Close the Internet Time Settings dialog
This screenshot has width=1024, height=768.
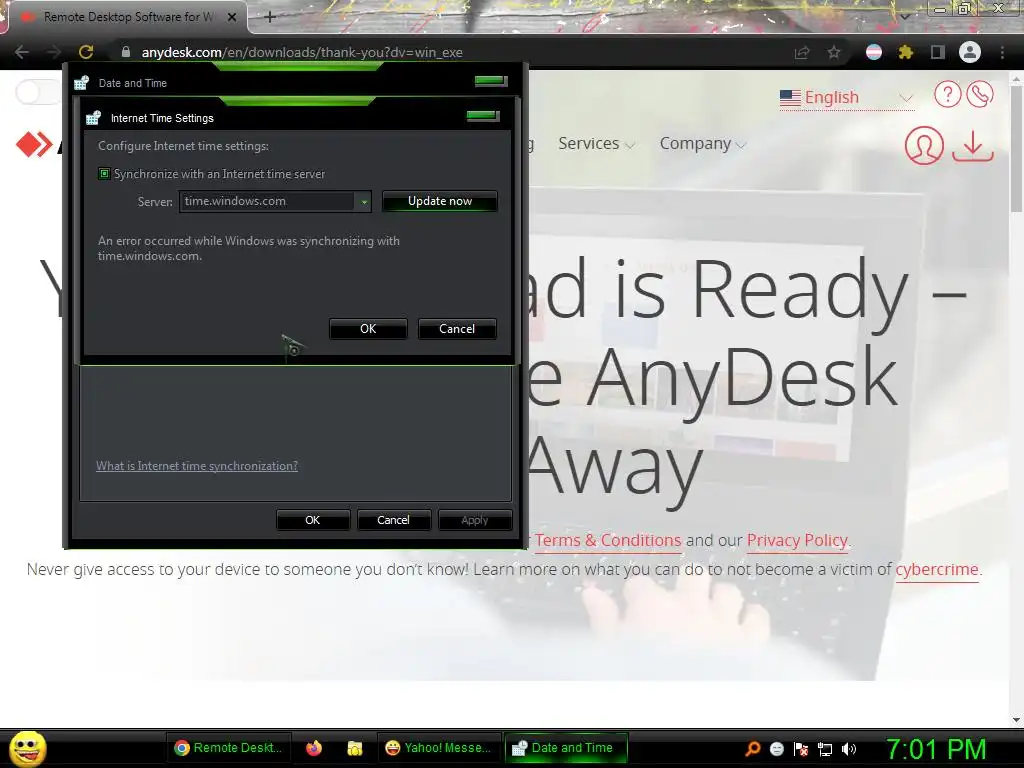[483, 116]
